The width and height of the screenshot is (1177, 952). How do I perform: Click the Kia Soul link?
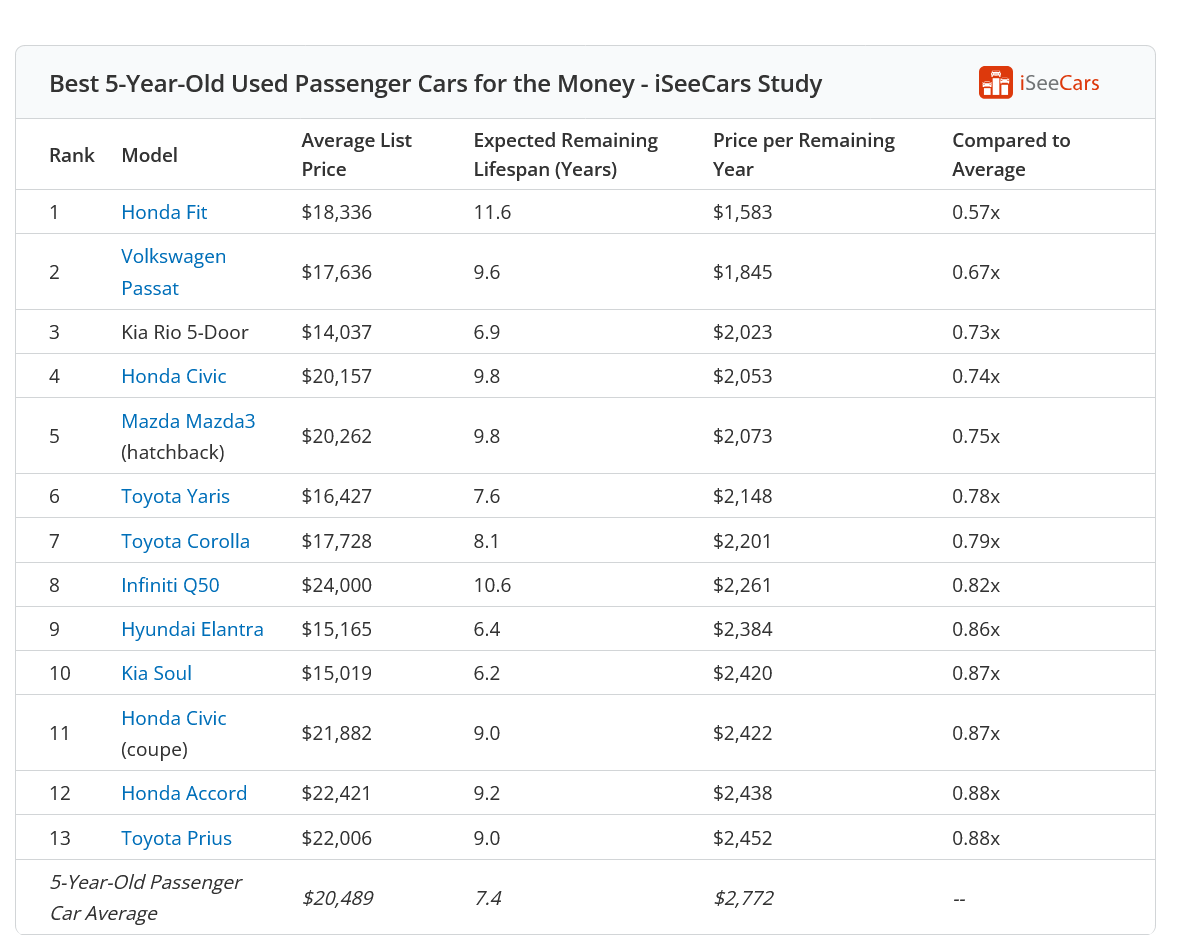coord(156,673)
